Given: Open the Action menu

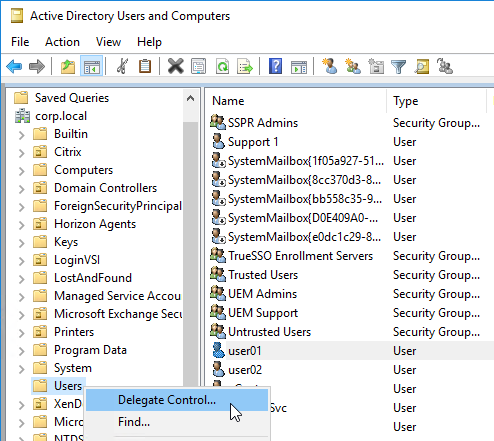Looking at the screenshot, I should coord(62,42).
